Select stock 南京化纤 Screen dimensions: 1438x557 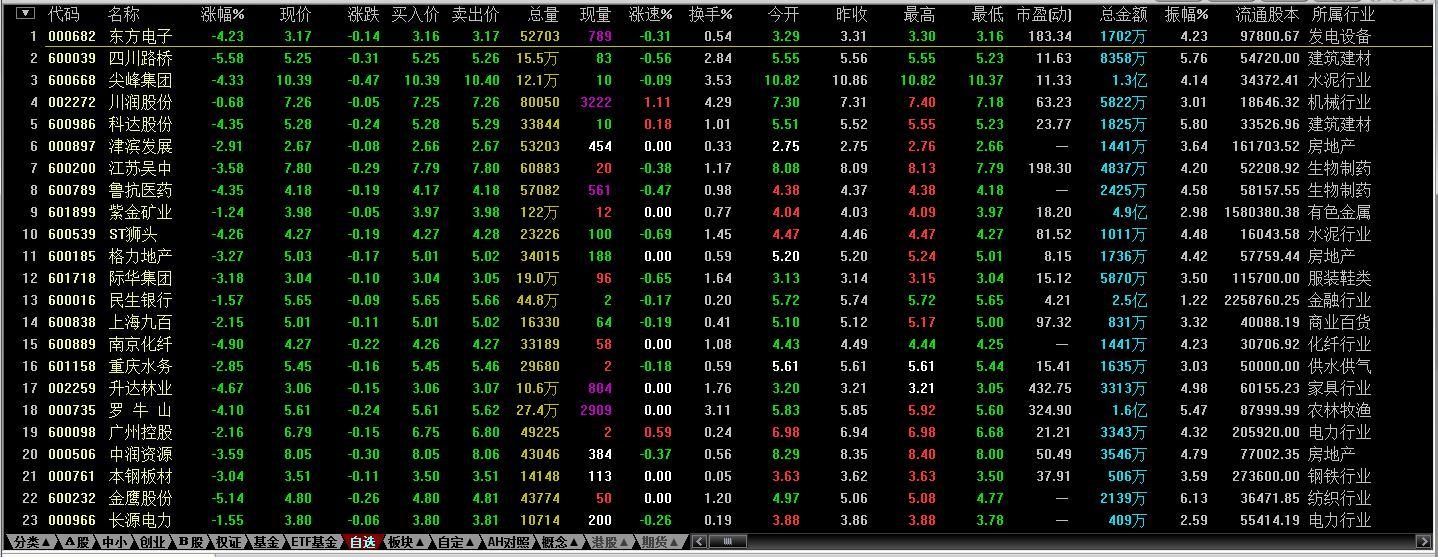tap(140, 344)
